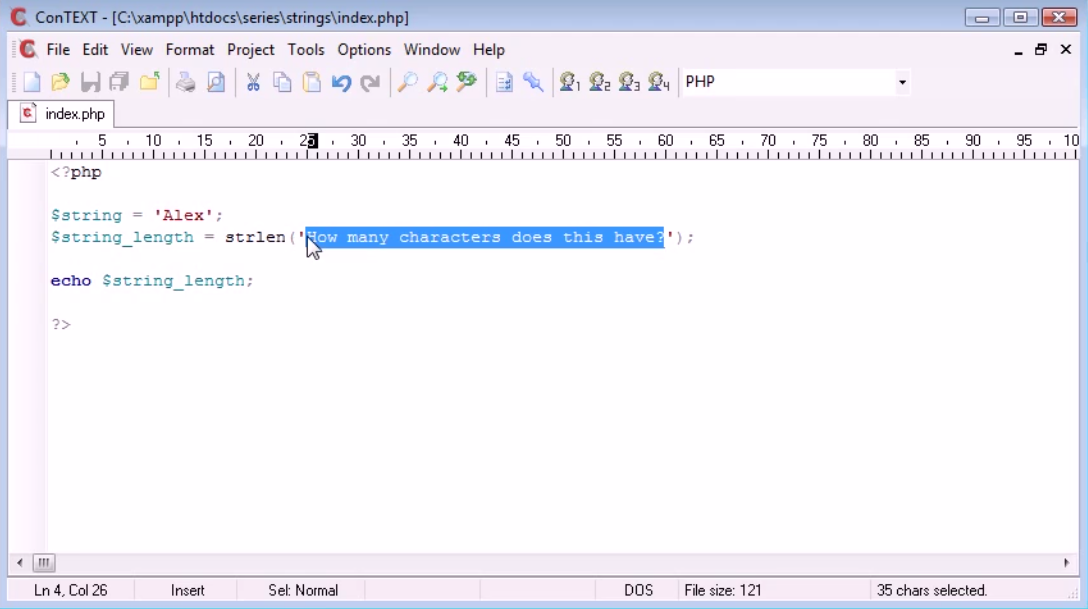1088x609 pixels.
Task: Open the Find in Files search icon
Action: [466, 82]
